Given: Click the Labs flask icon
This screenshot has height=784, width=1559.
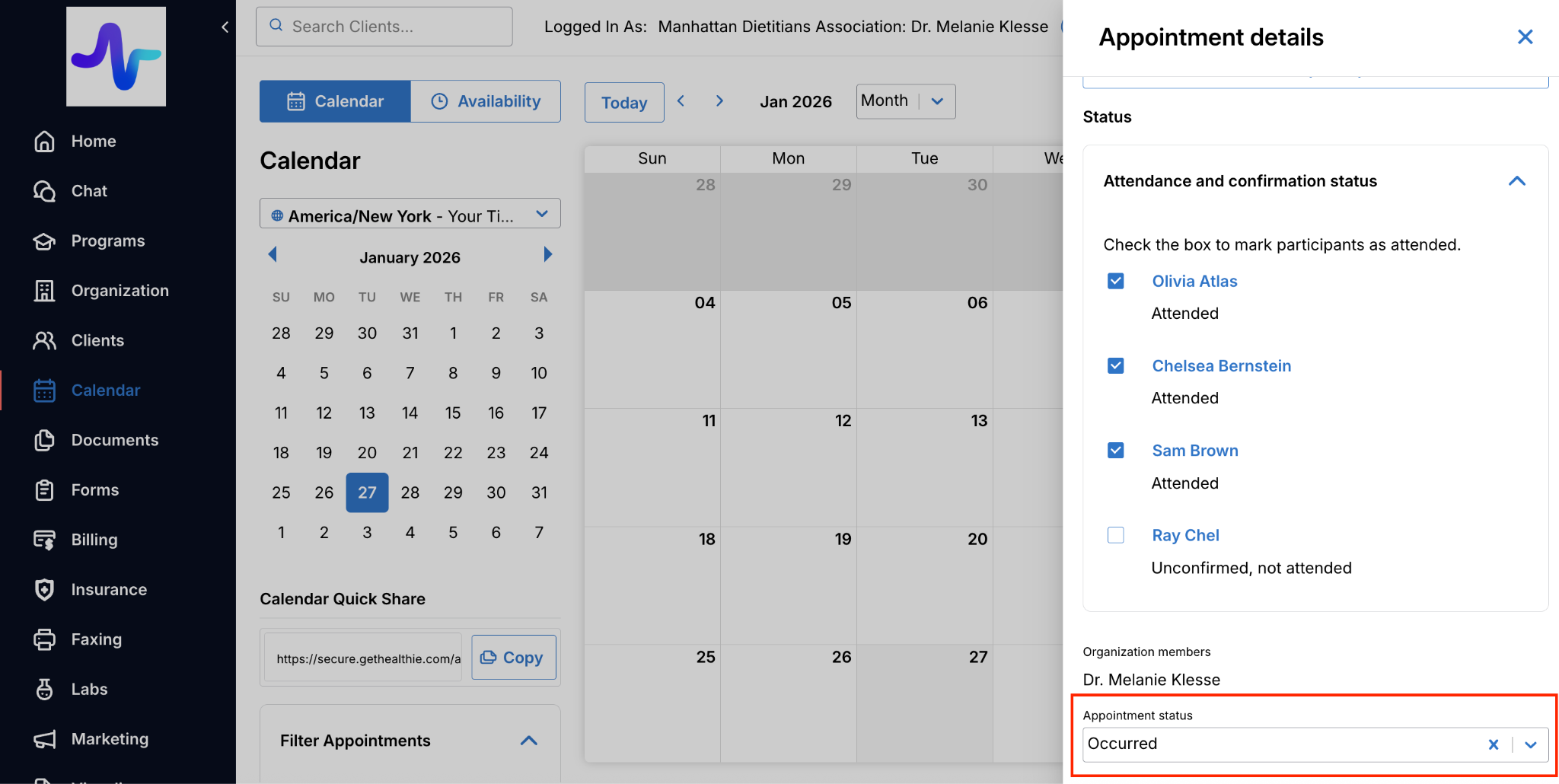Looking at the screenshot, I should click(45, 690).
